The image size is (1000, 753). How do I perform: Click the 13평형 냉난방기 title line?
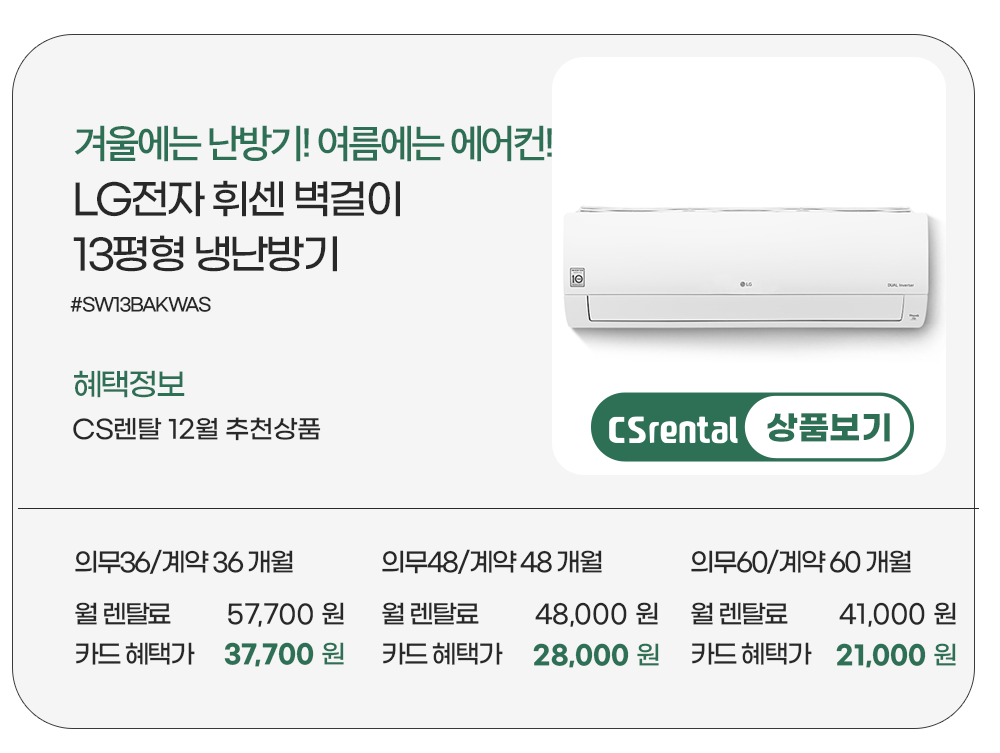tap(207, 256)
